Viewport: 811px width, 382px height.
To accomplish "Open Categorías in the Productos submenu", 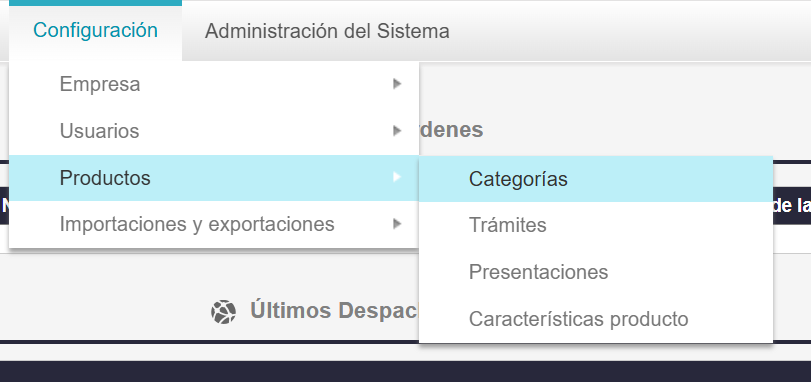I will tap(596, 179).
